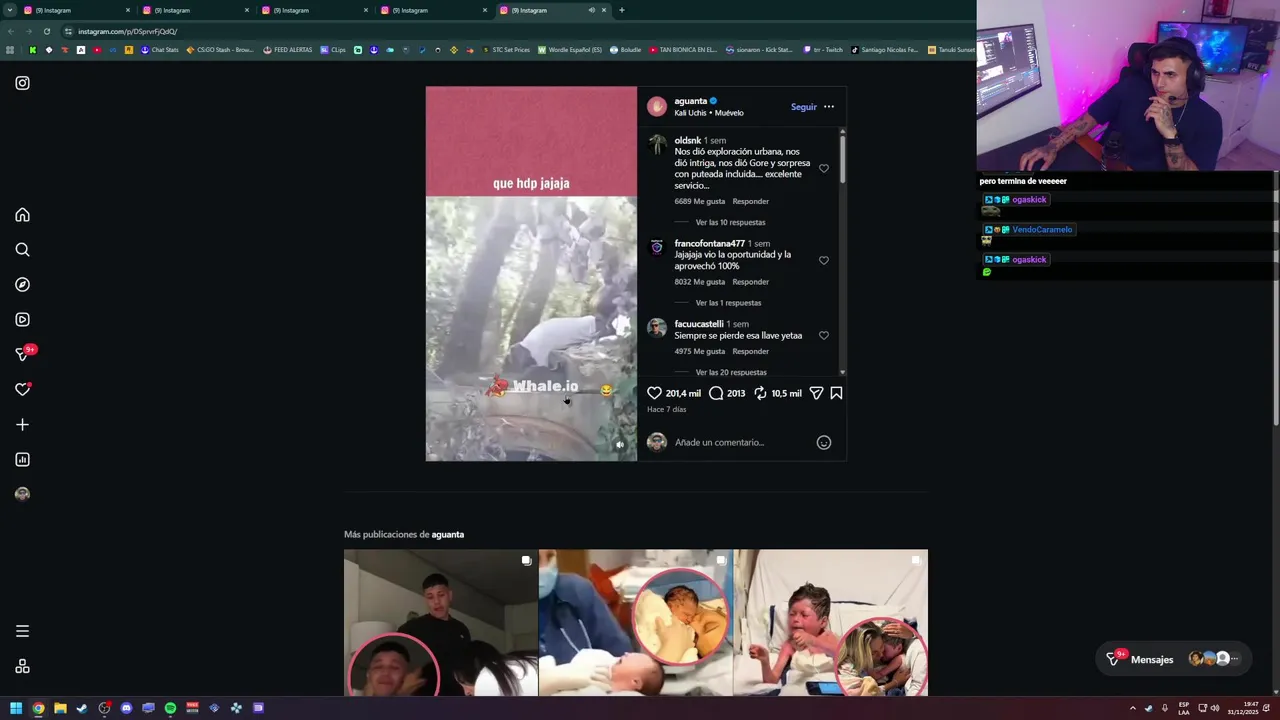Image resolution: width=1280 pixels, height=720 pixels.
Task: Open the volume control in system tray
Action: pyautogui.click(x=1215, y=708)
